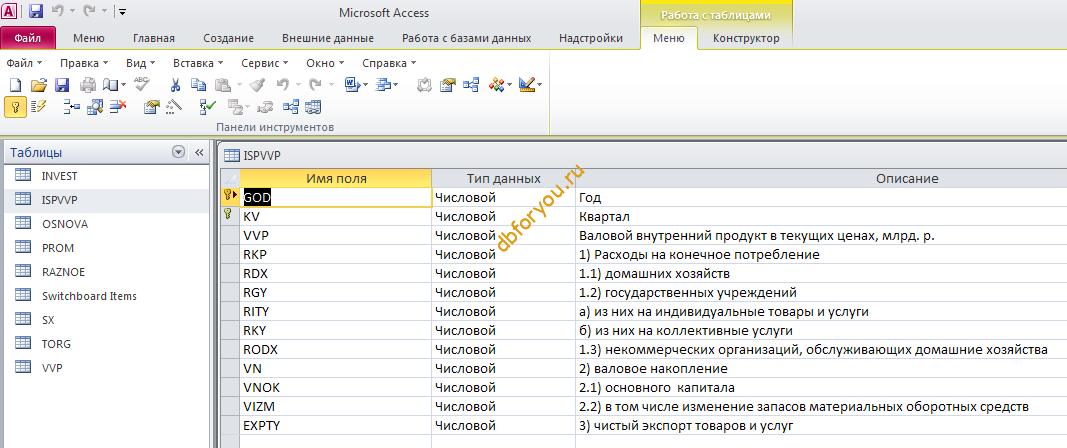This screenshot has width=1067, height=448.
Task: Expand the Правка menu dropdown
Action: point(84,63)
